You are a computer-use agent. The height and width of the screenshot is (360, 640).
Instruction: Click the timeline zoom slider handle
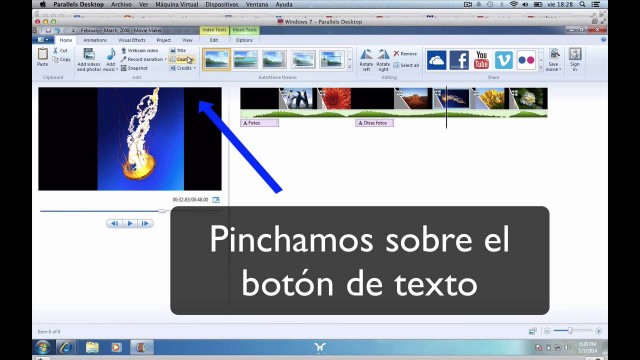[x=570, y=331]
